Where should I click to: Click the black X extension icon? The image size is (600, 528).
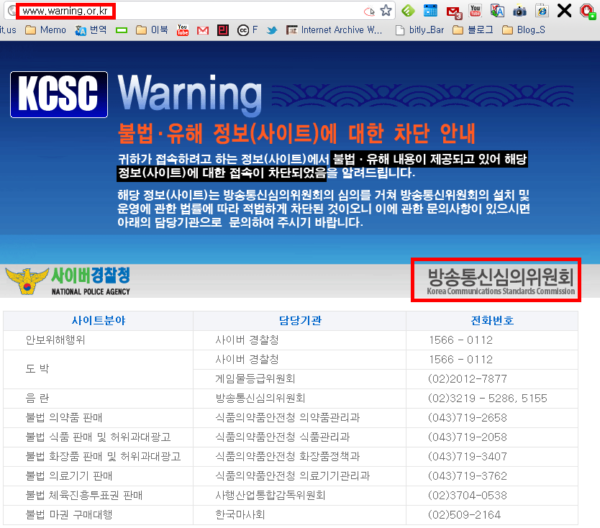(564, 11)
